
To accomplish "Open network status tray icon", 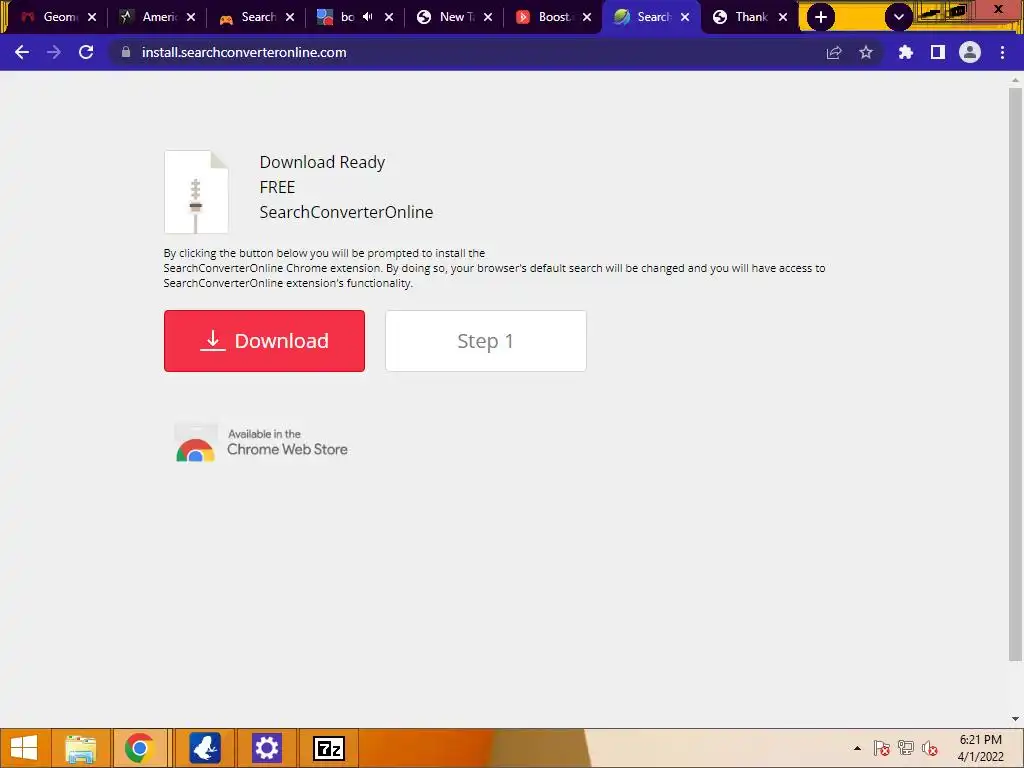I will click(906, 748).
